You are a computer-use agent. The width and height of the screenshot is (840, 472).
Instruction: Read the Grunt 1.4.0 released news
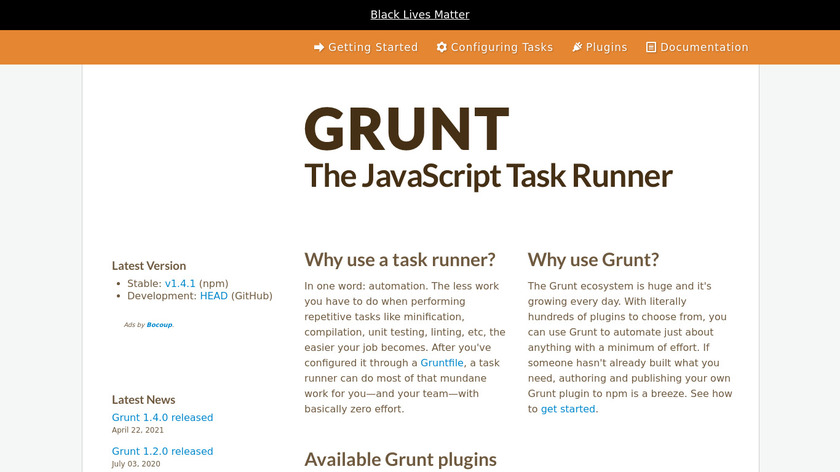162,417
